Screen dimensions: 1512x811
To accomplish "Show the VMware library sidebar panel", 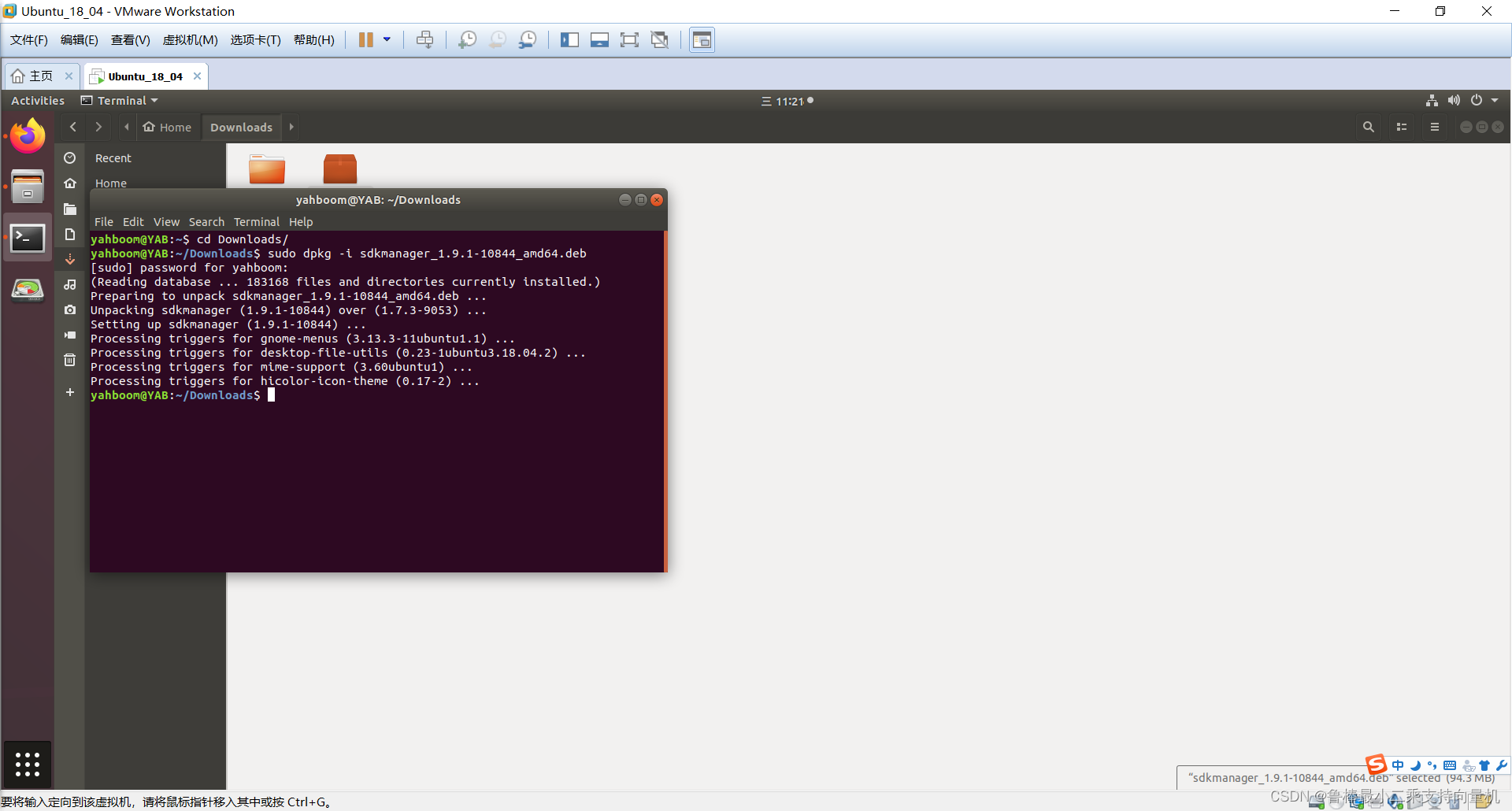I will click(569, 40).
